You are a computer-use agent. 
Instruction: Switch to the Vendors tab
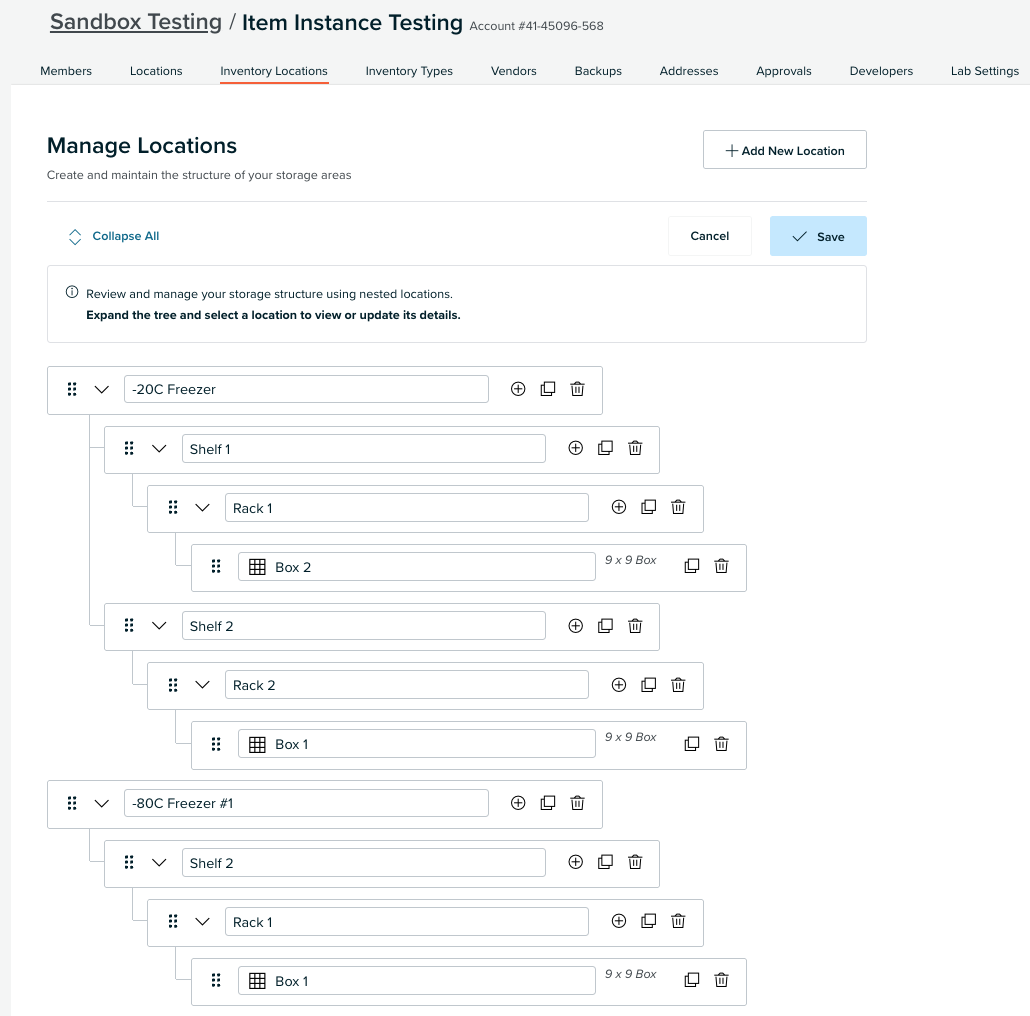click(514, 71)
